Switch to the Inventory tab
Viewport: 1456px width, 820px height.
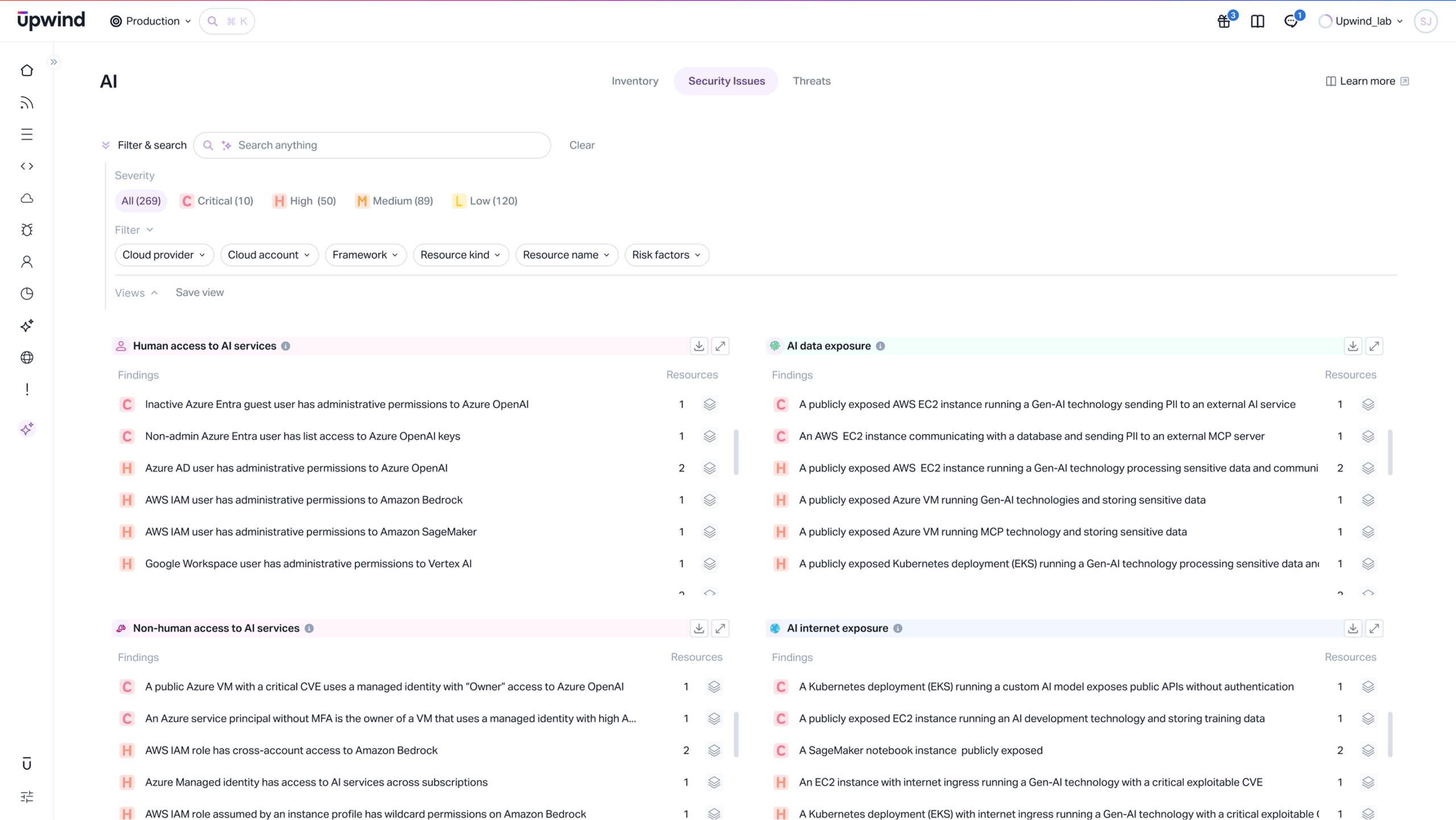[635, 81]
